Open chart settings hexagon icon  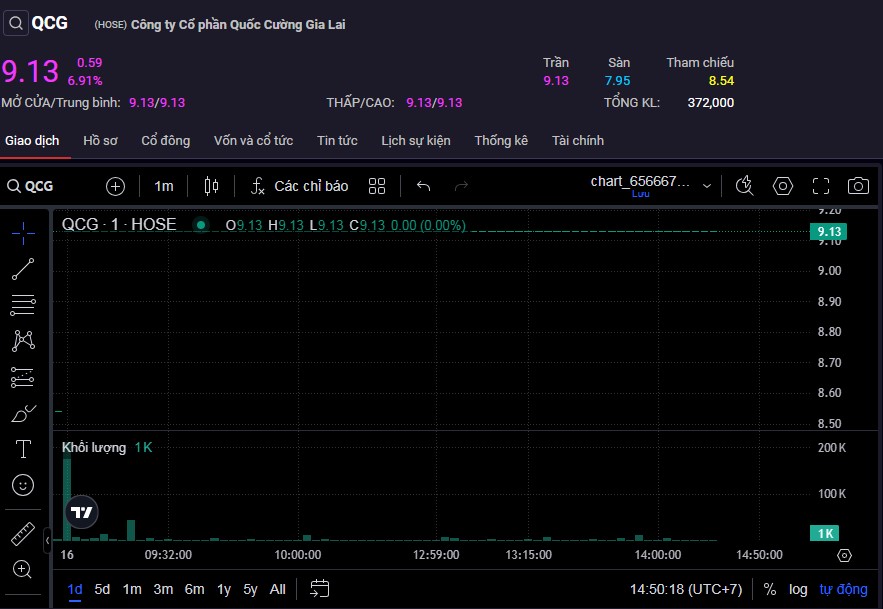pyautogui.click(x=783, y=186)
